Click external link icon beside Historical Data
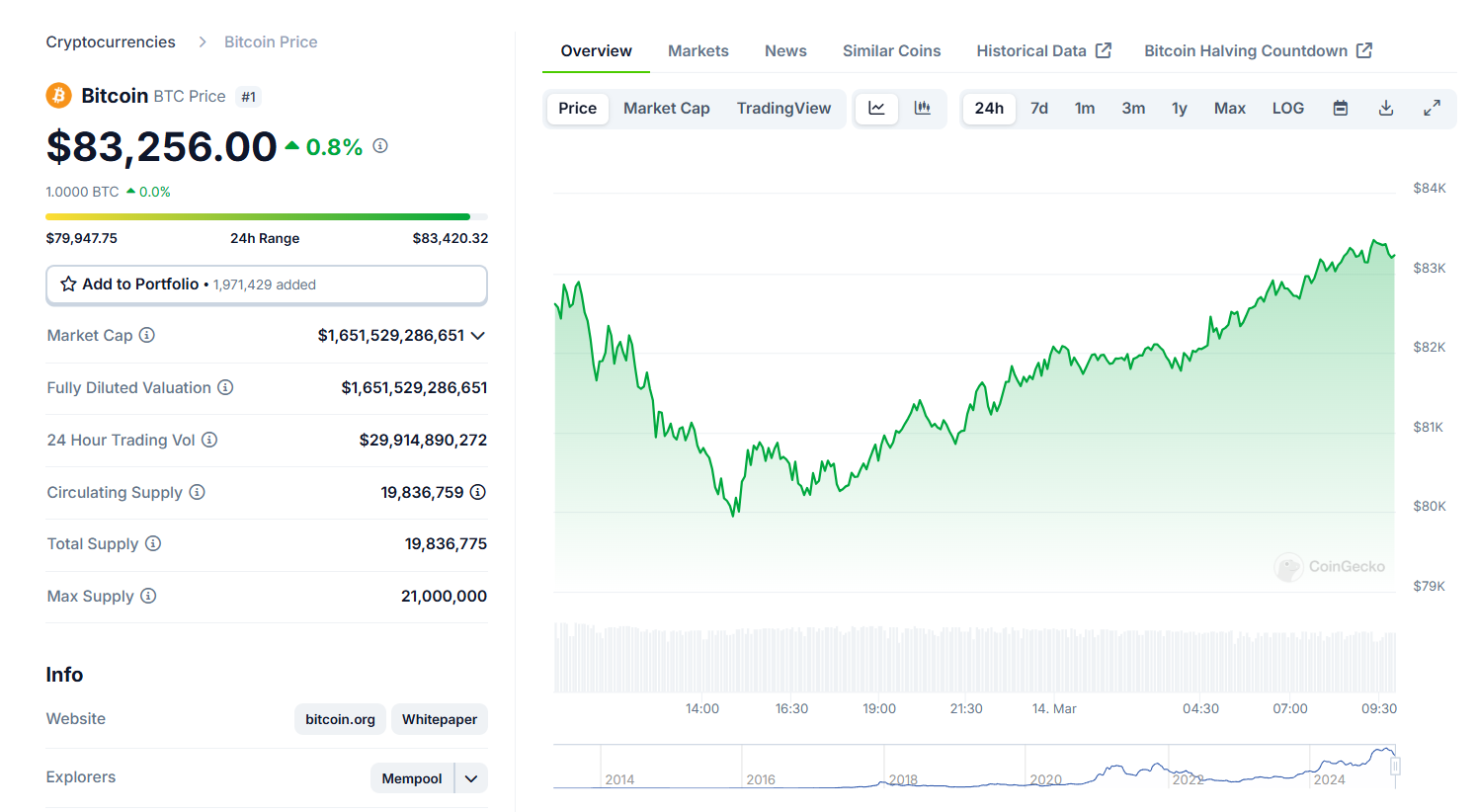Viewport: 1477px width, 812px height. tap(1104, 50)
